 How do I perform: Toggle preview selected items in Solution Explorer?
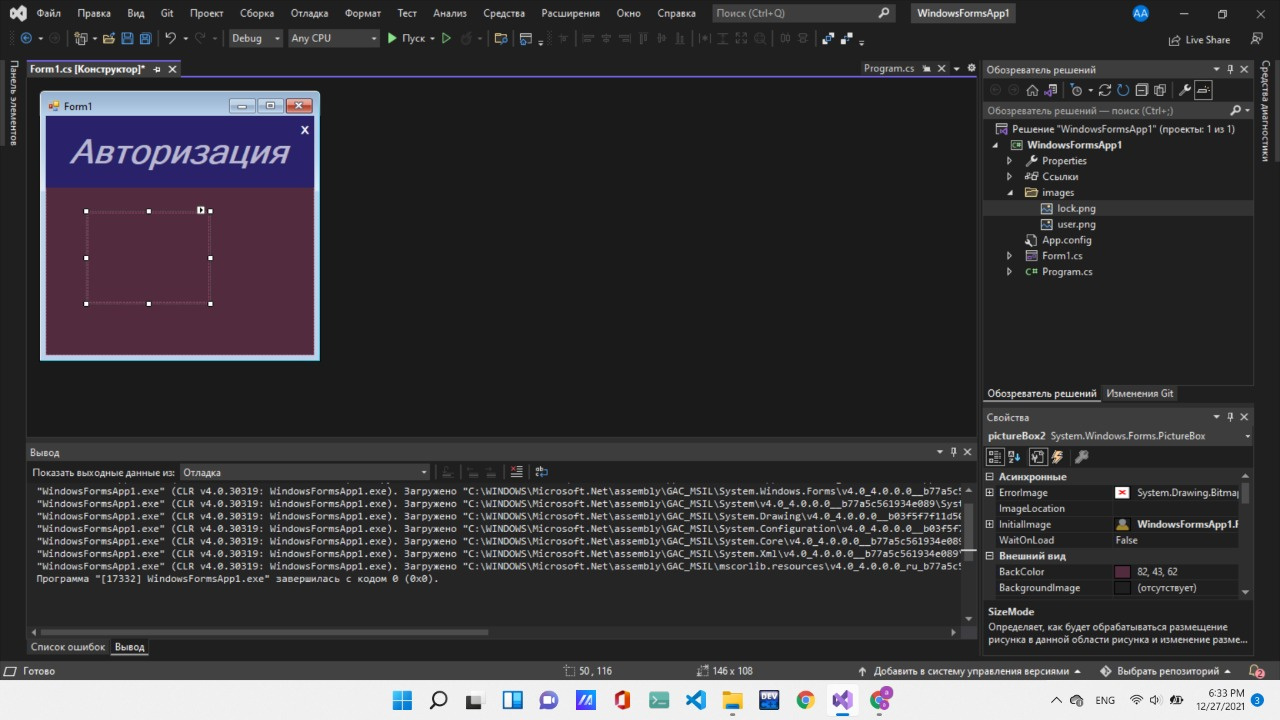click(1203, 90)
